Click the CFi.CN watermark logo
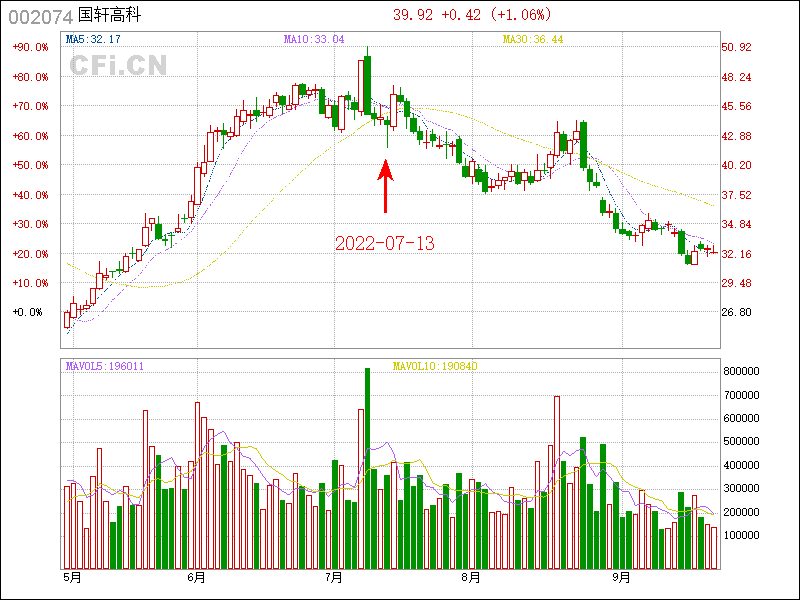The height and width of the screenshot is (600, 800). pos(118,65)
